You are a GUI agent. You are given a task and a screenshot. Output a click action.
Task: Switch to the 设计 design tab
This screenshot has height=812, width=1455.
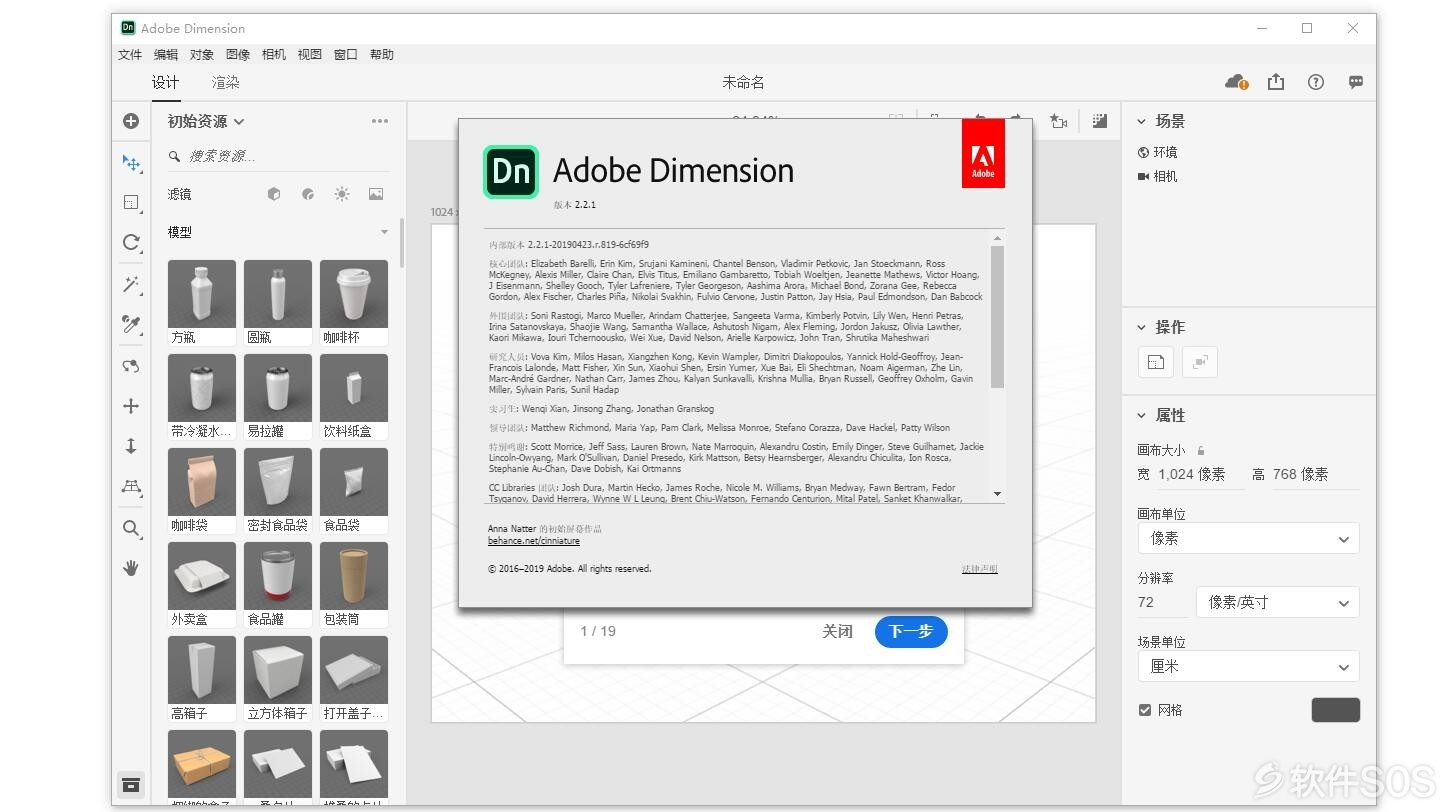[166, 82]
